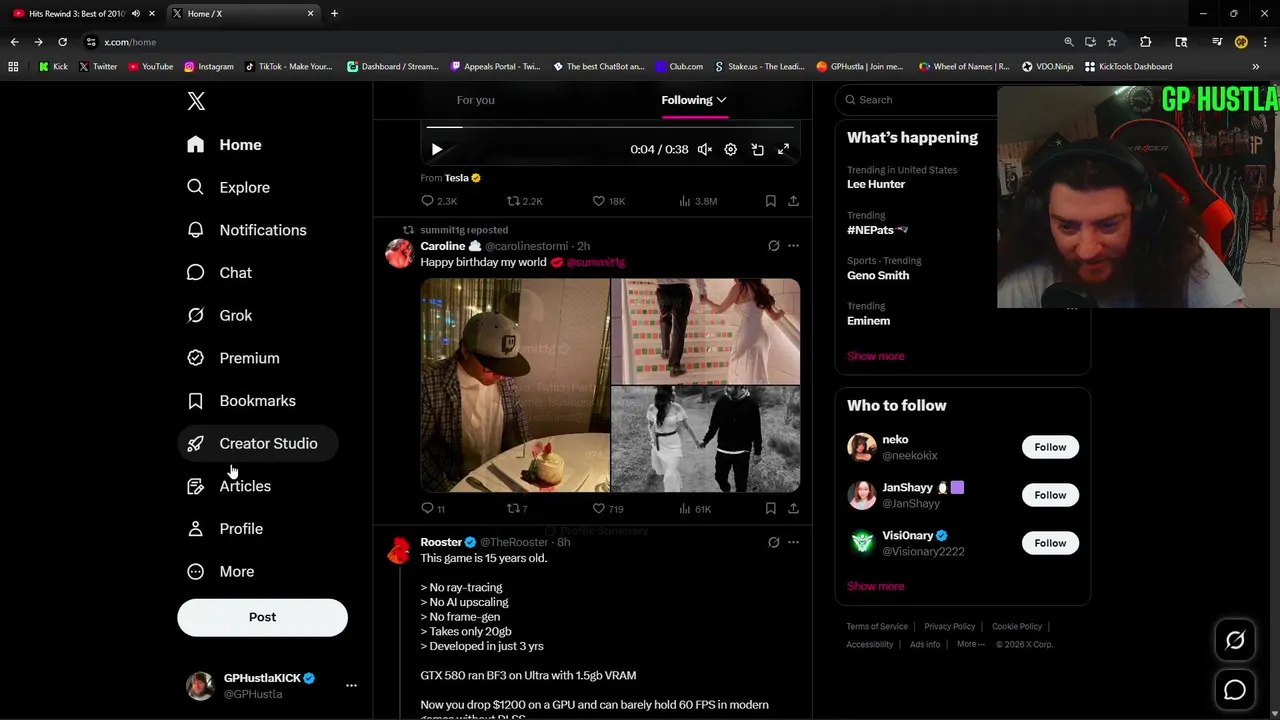Follow JanShayy
Screen dimensions: 1280x720
(x=1050, y=495)
